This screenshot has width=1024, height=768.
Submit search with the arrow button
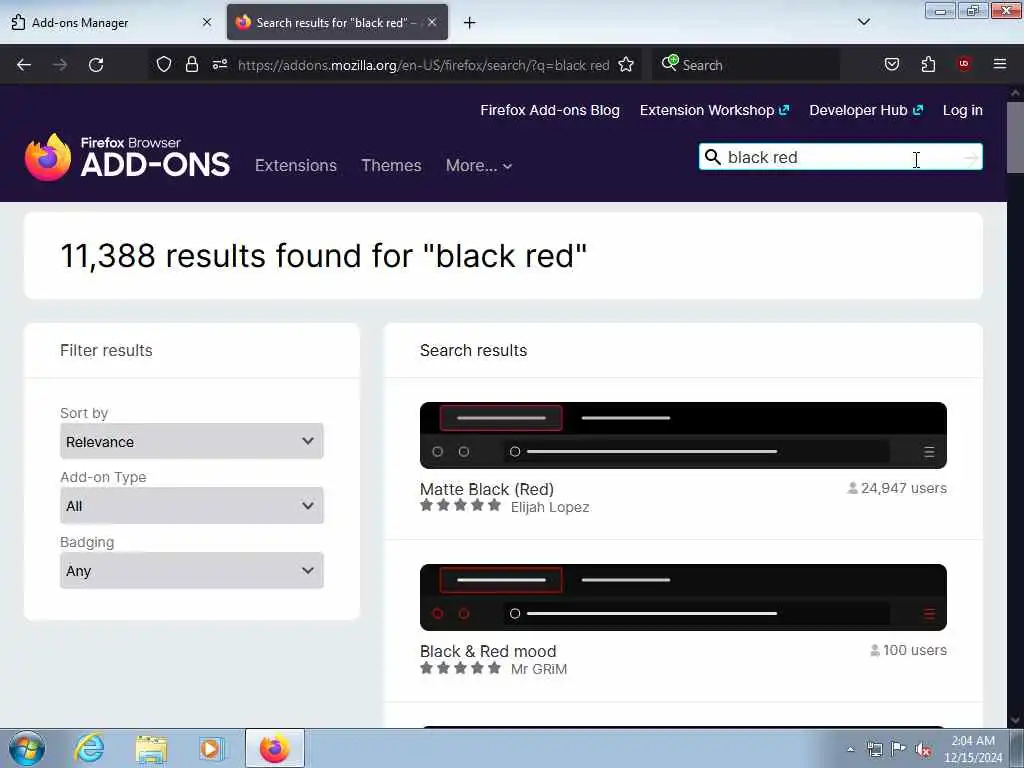pyautogui.click(x=972, y=157)
